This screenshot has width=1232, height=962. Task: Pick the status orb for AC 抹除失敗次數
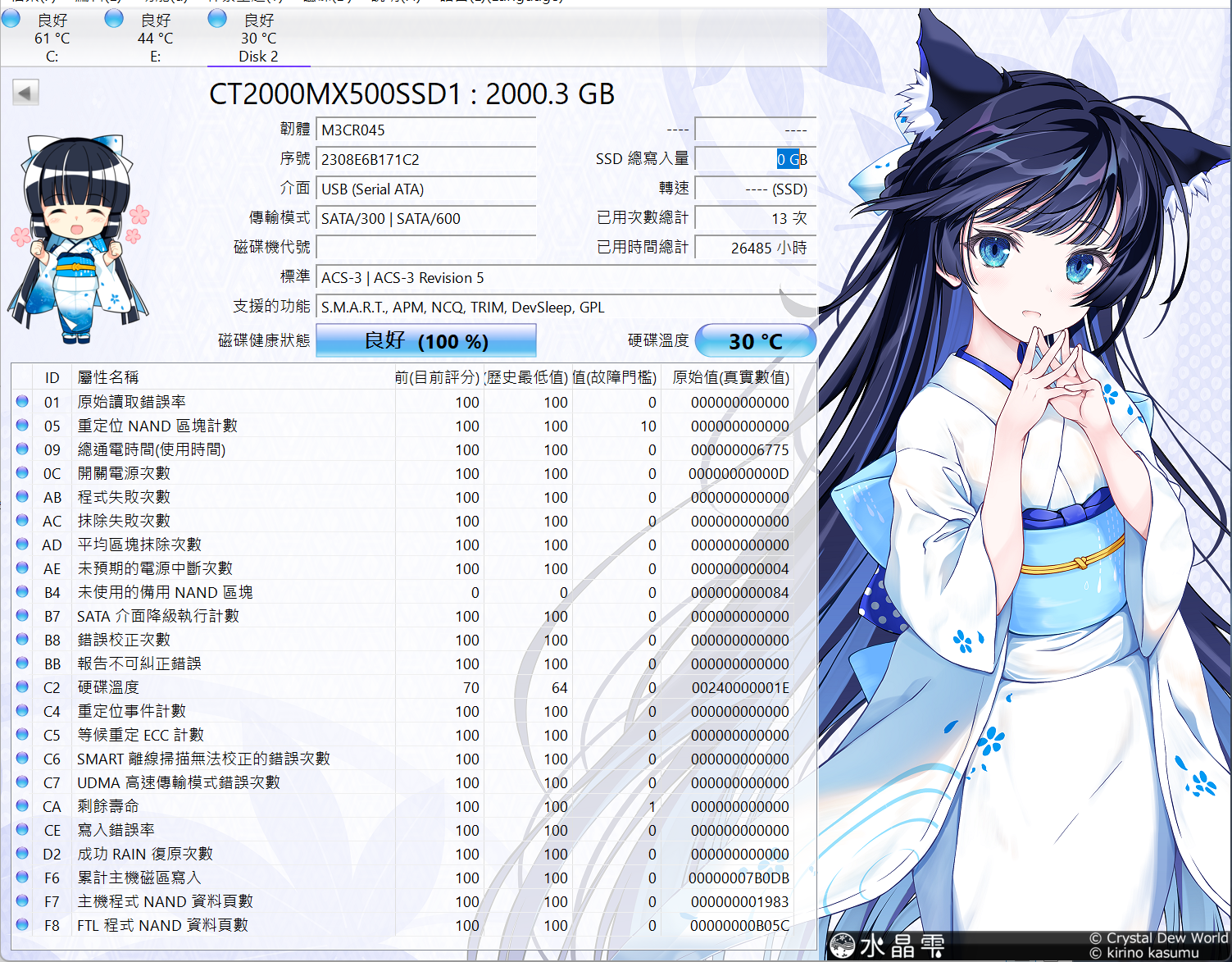coord(22,521)
